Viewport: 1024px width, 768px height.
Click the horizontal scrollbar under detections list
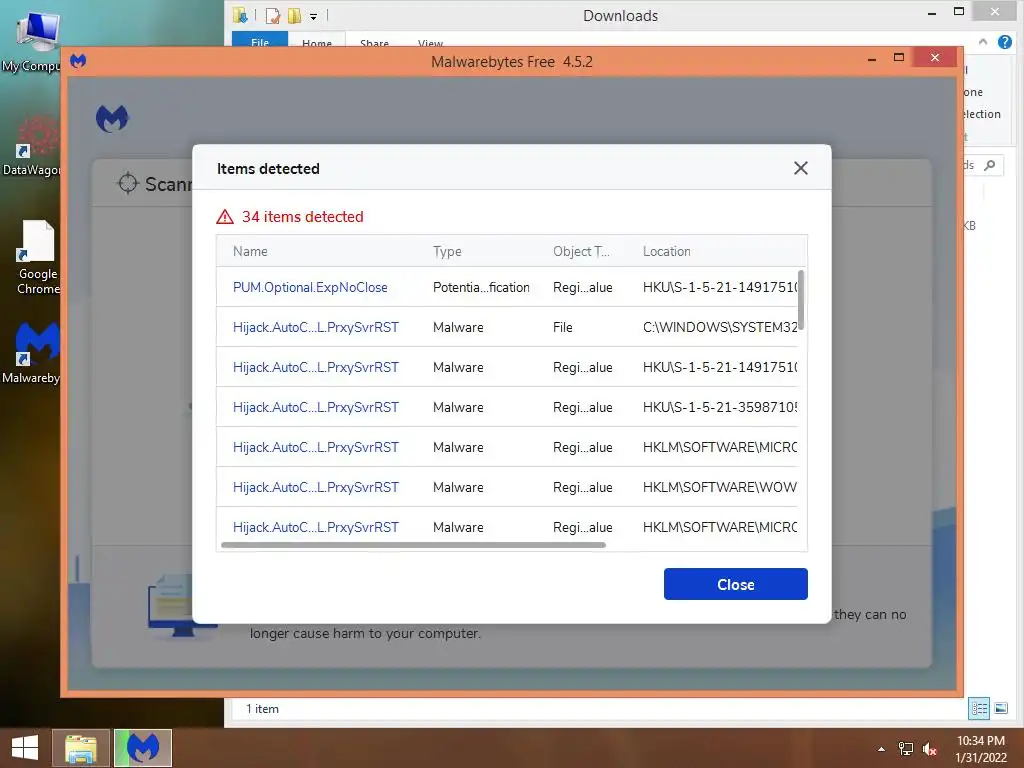[x=413, y=545]
